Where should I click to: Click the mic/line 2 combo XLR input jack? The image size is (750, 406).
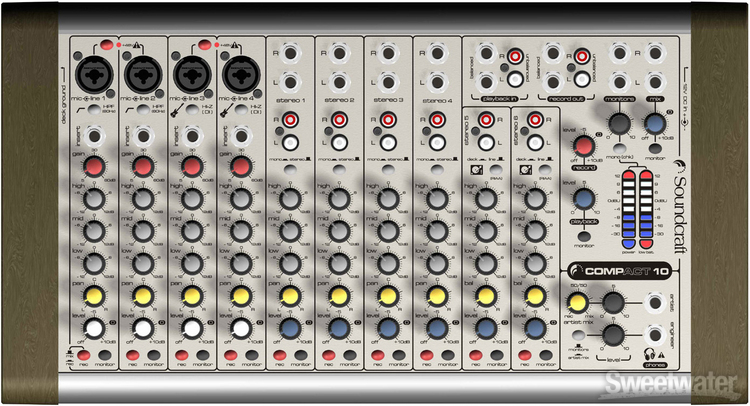coord(143,75)
